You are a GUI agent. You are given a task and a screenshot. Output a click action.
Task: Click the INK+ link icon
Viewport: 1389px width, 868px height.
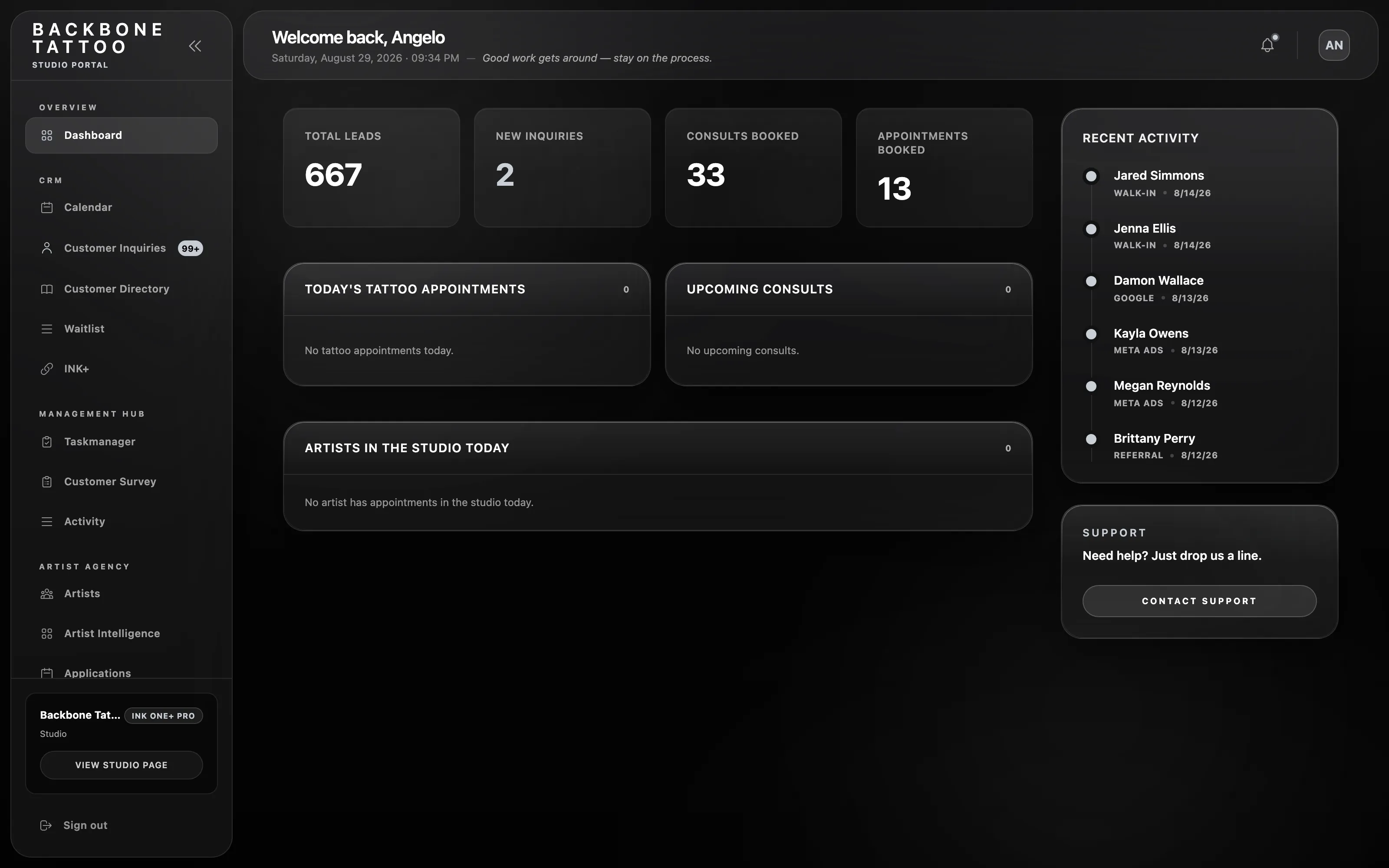pos(47,368)
